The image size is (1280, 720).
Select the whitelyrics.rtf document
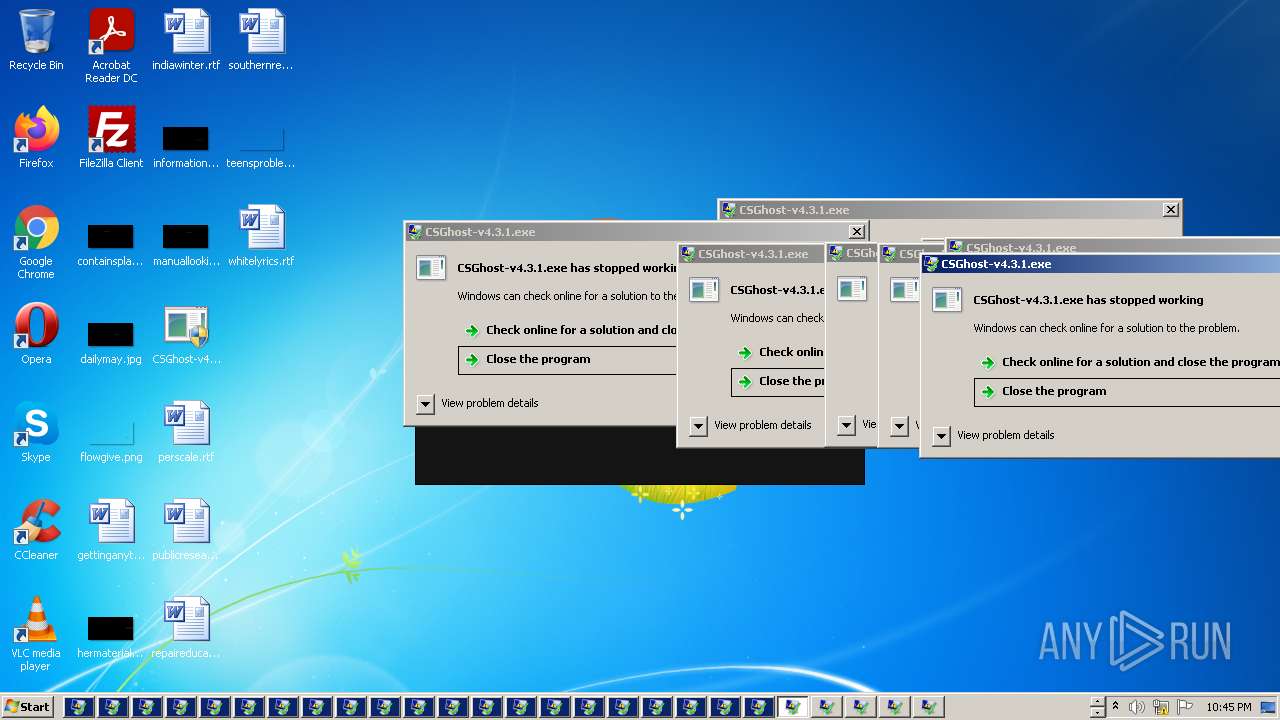(261, 236)
